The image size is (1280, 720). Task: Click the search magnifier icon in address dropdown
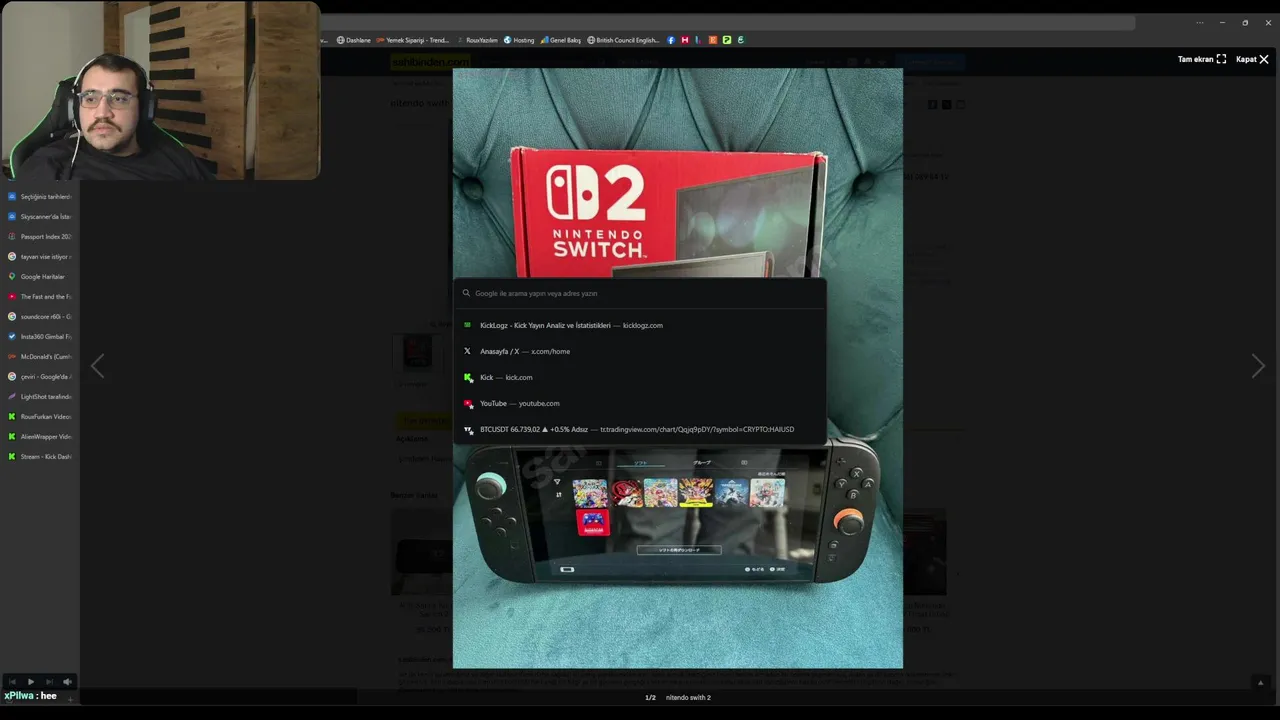coord(466,293)
